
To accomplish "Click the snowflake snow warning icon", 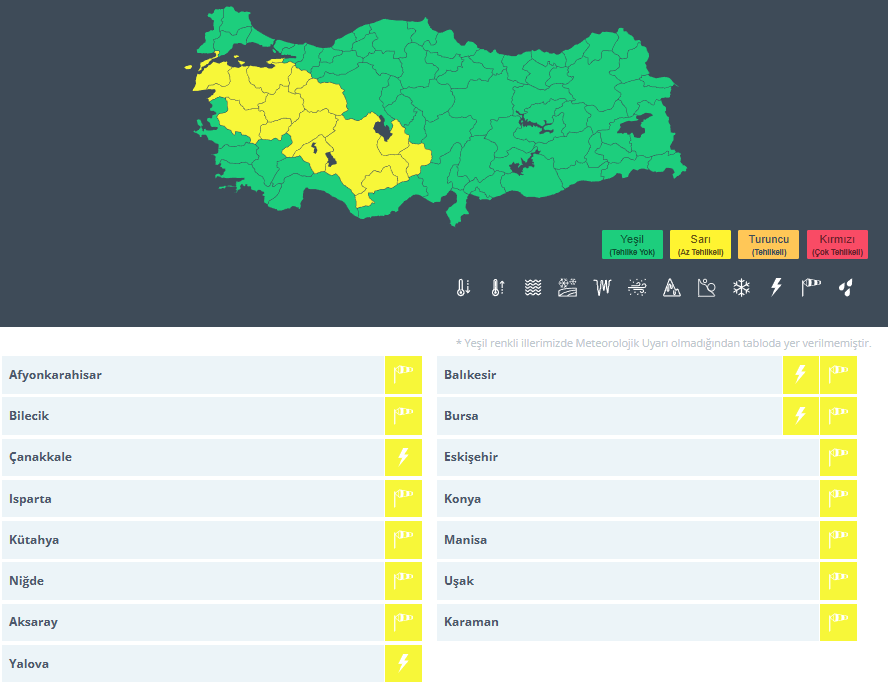I will pos(741,288).
